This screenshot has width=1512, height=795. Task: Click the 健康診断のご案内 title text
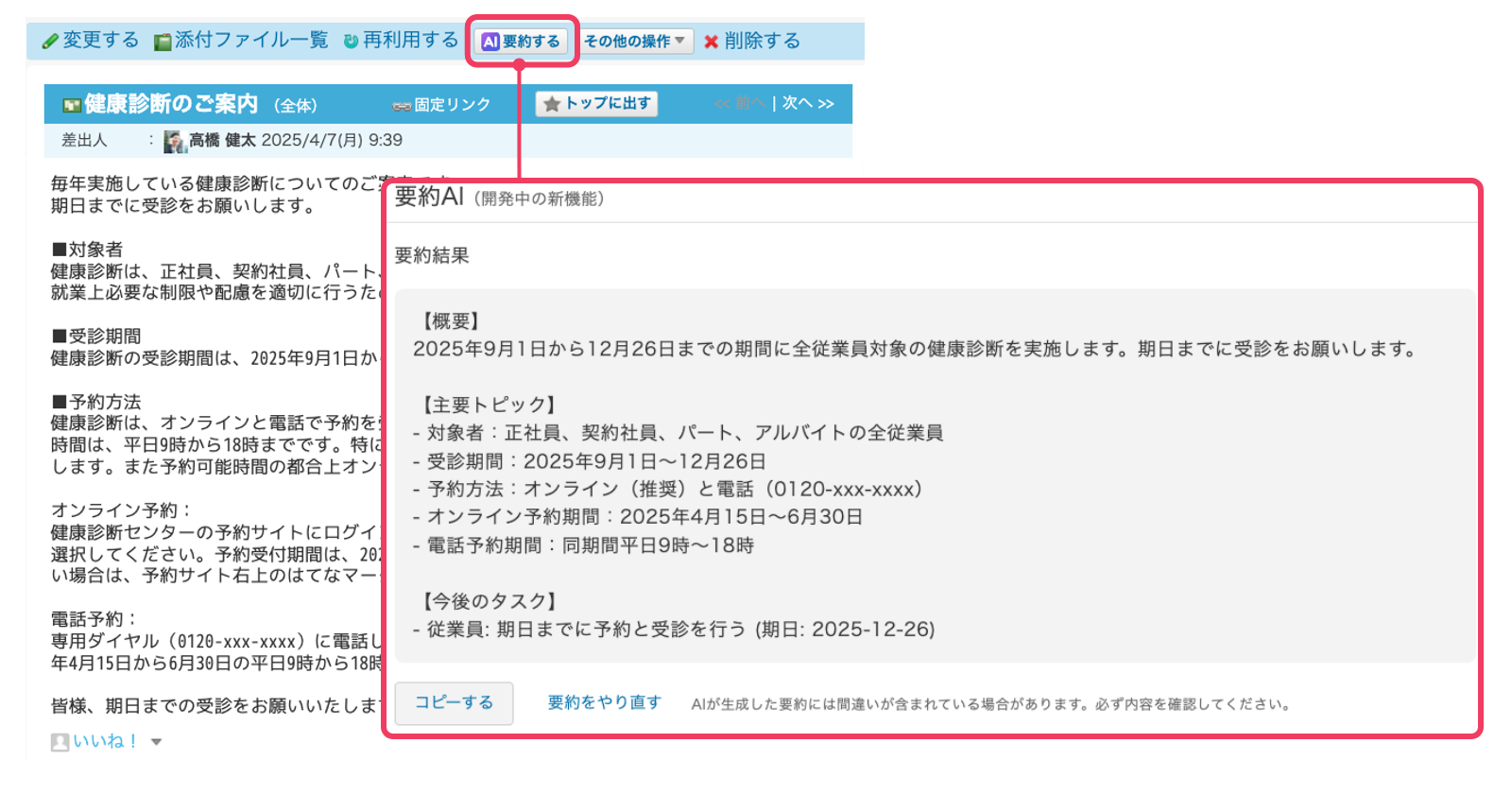(x=171, y=104)
